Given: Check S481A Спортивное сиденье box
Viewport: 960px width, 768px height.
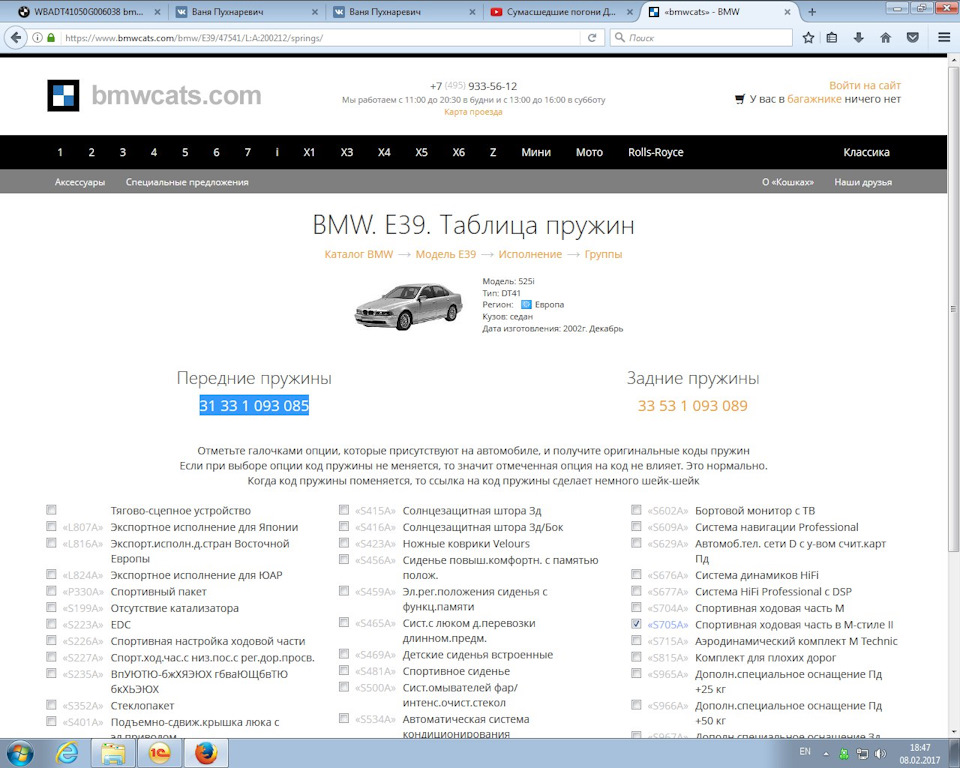Looking at the screenshot, I should coord(344,671).
